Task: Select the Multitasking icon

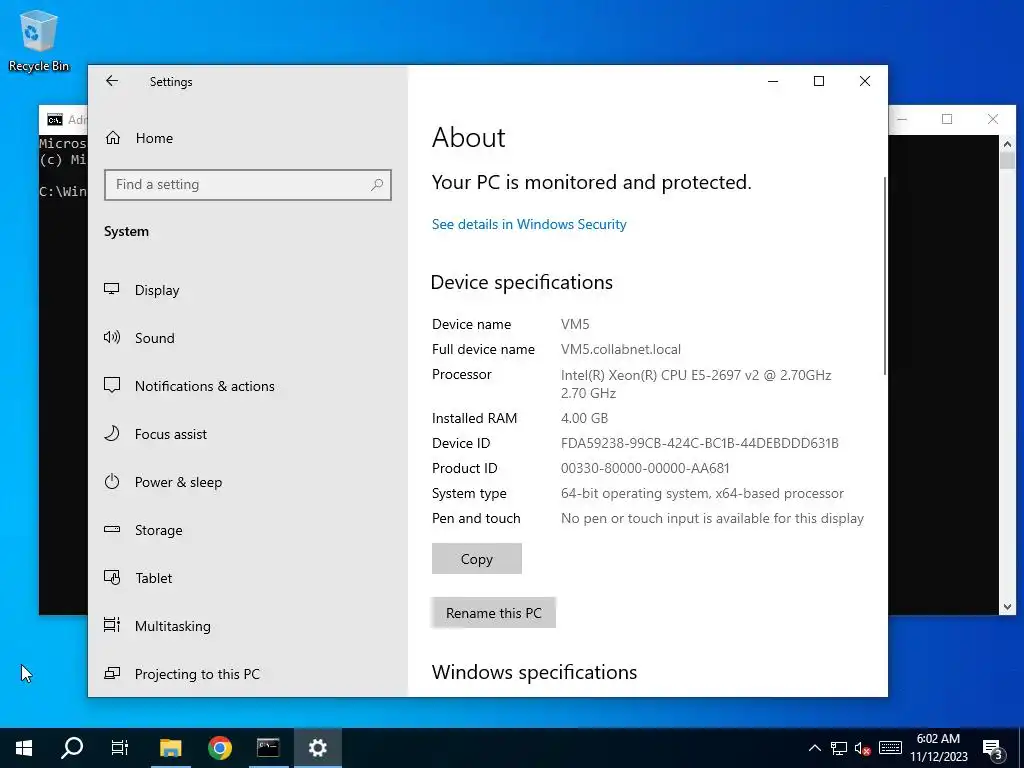Action: (x=112, y=626)
